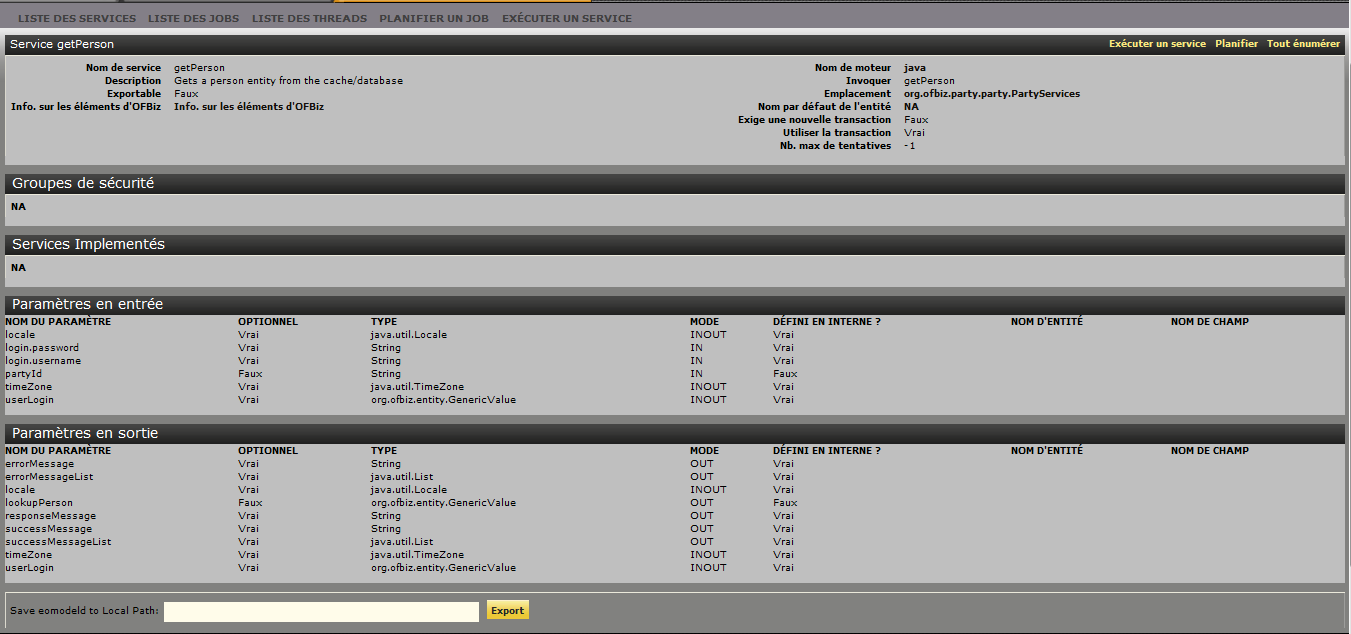Open the login.username parameter link
This screenshot has height=634, width=1351.
(41, 360)
